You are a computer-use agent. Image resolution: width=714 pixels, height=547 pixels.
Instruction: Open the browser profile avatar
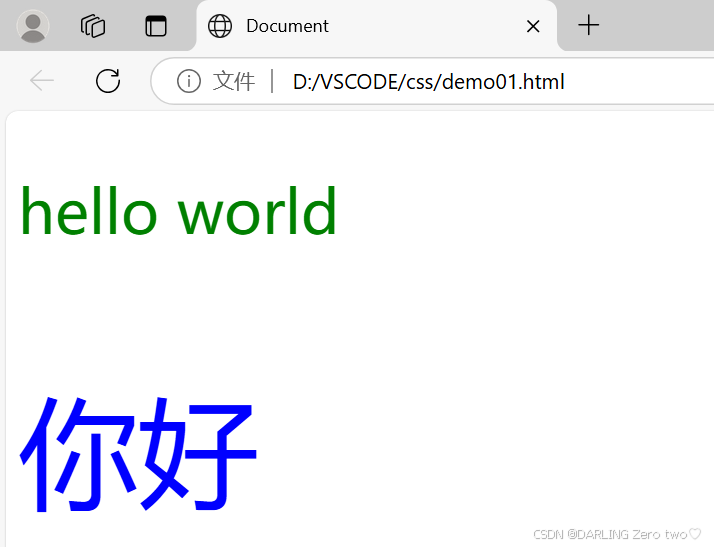click(33, 26)
